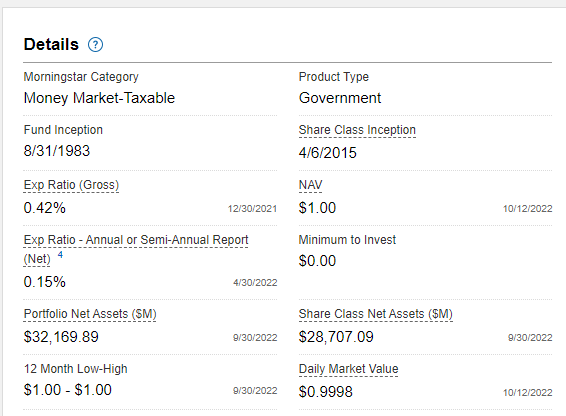Click the $32,169.89 portfolio net assets value
The image size is (566, 416).
coord(61,337)
